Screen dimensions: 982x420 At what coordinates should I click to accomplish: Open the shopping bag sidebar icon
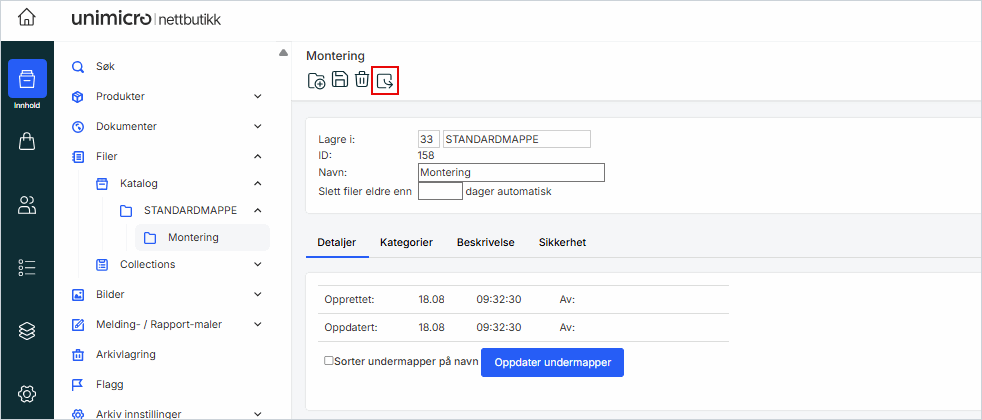pos(27,142)
